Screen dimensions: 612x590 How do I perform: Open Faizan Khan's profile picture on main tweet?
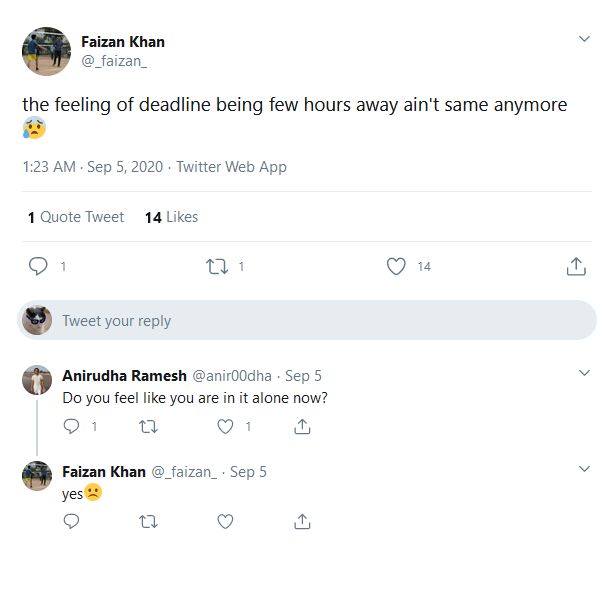[x=46, y=52]
